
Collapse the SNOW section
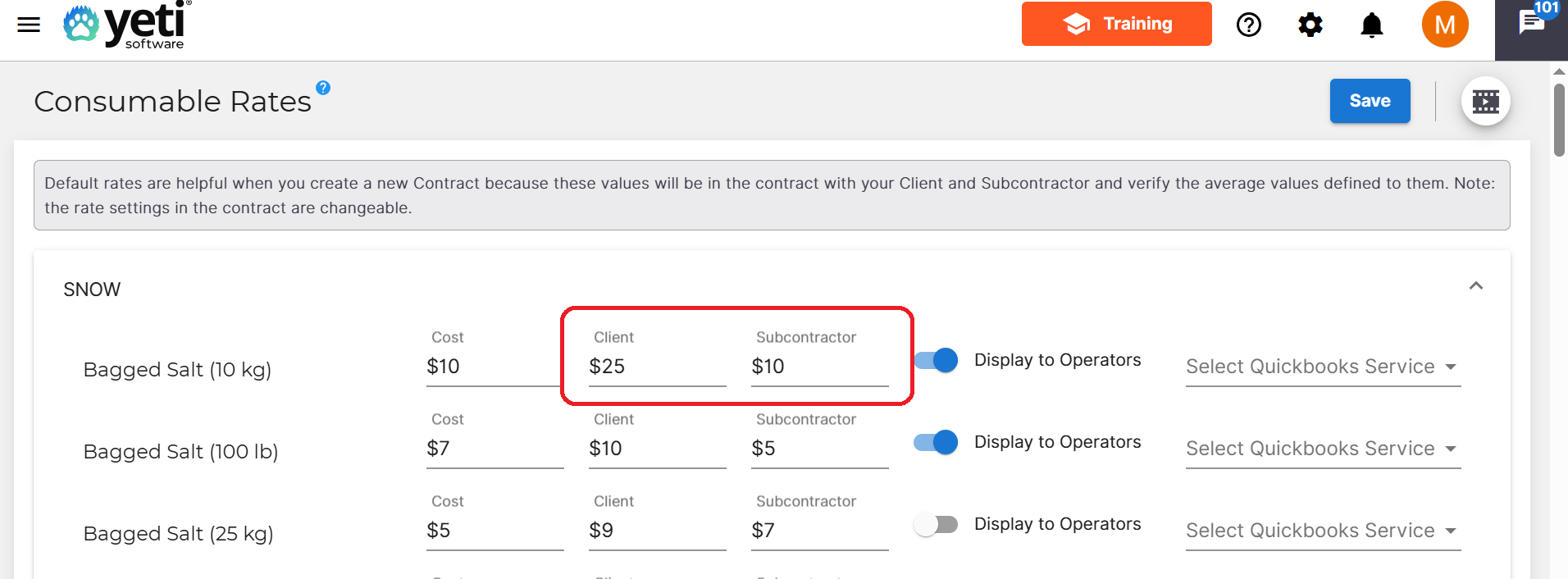coord(1475,286)
